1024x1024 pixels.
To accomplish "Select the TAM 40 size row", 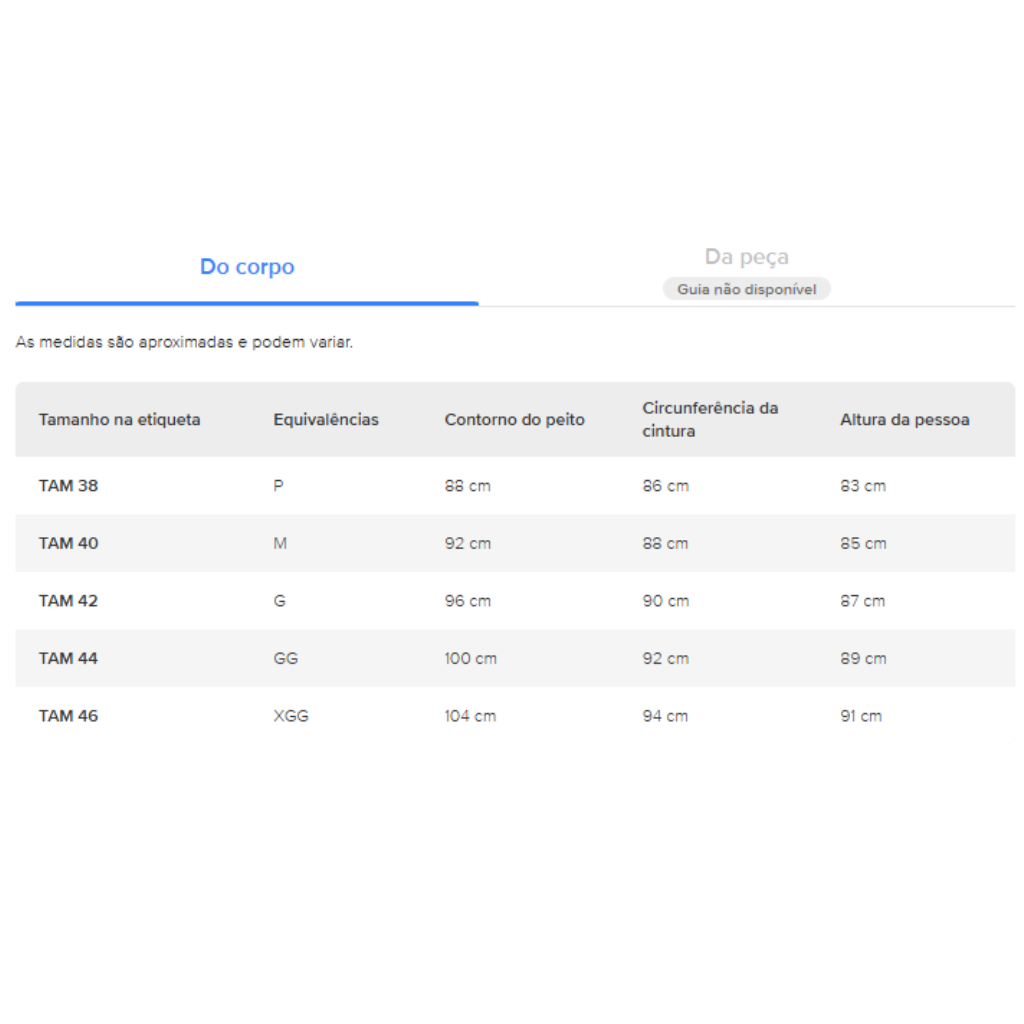I will coord(515,543).
